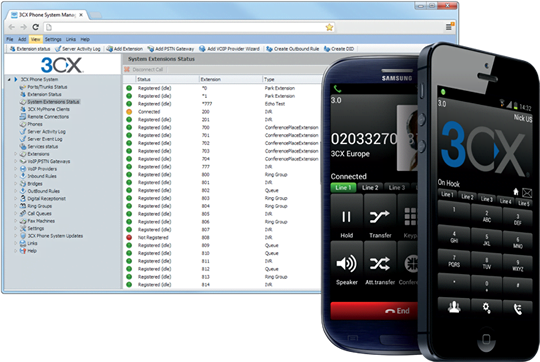
Task: Select Line 1 on Samsung phone
Action: (343, 188)
